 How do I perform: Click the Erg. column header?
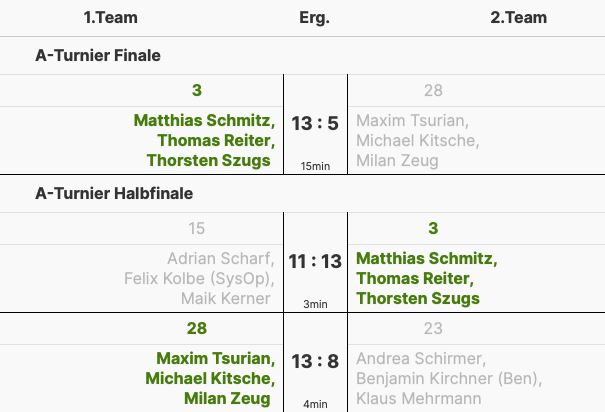pyautogui.click(x=314, y=18)
